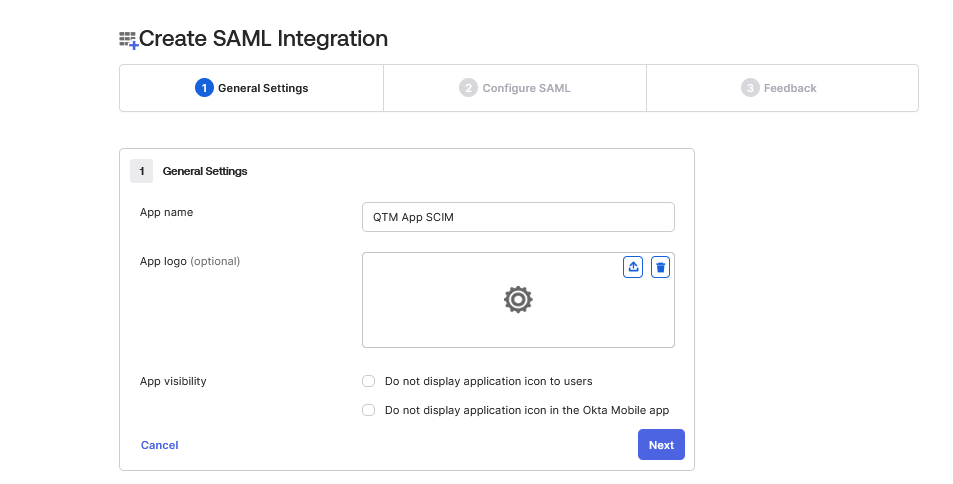The width and height of the screenshot is (953, 484).
Task: Click the Next button
Action: point(661,444)
